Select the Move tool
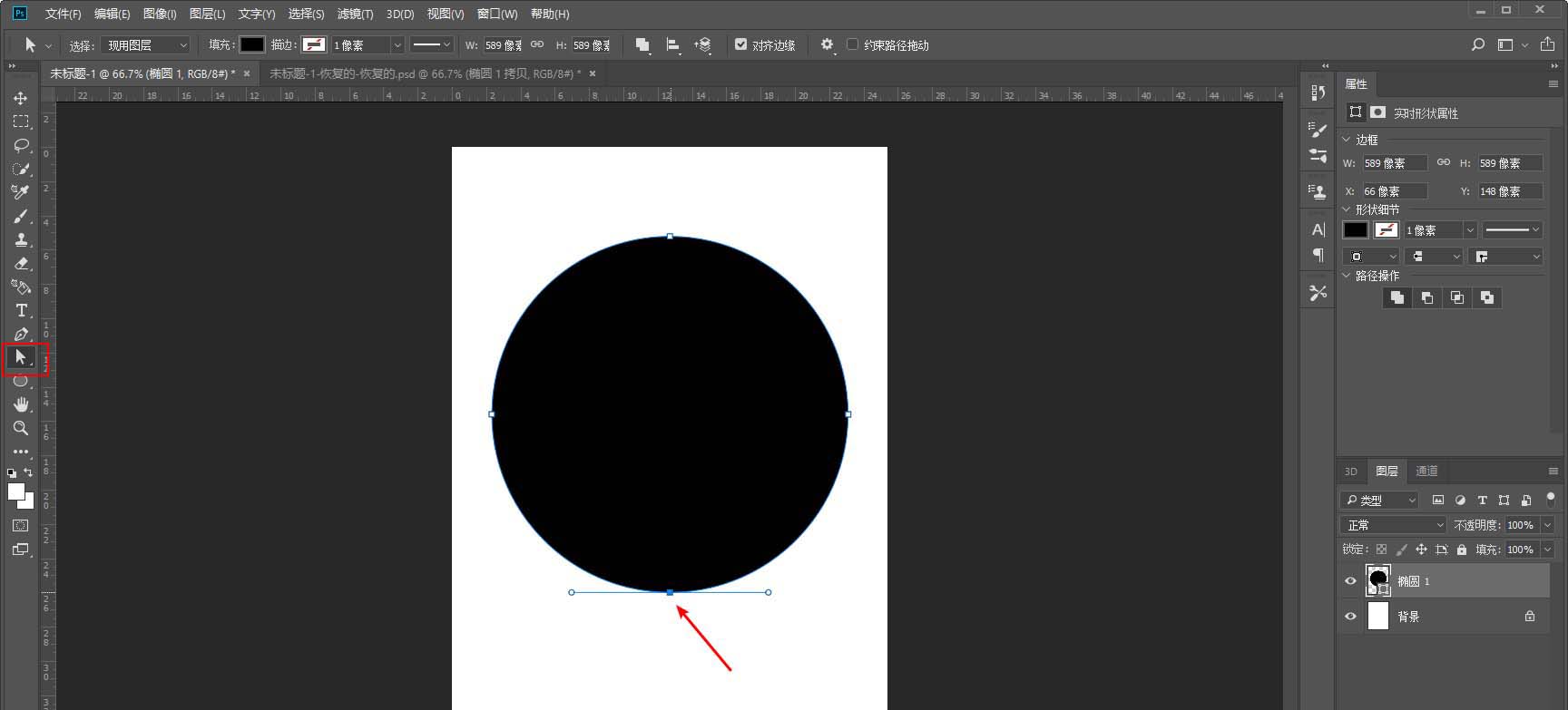 [20, 98]
